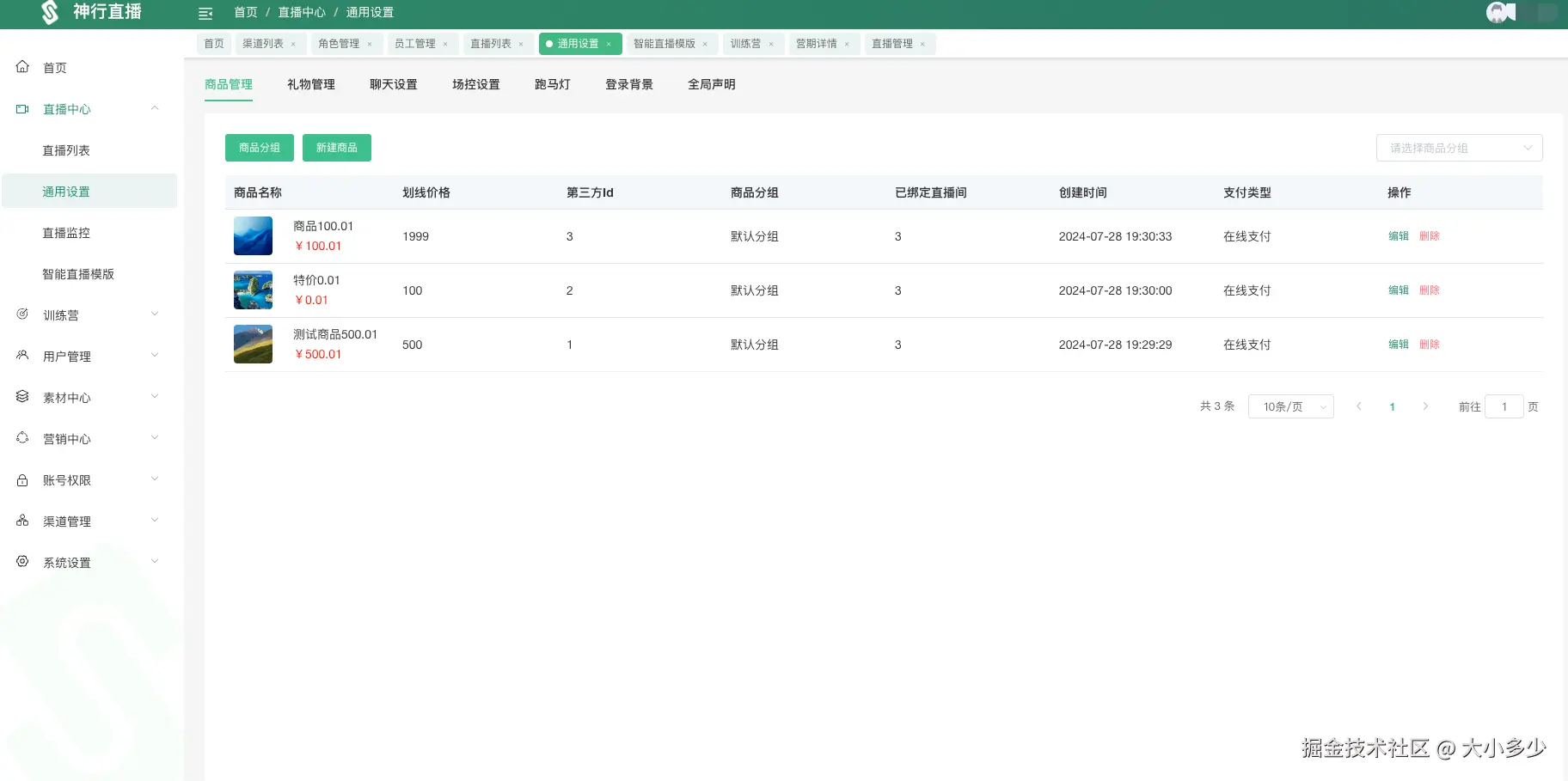
Task: Switch to the 登录背景 tab
Action: pyautogui.click(x=629, y=84)
